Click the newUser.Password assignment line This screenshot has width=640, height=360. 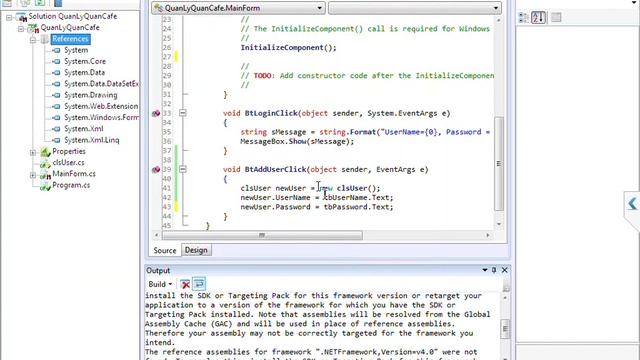coord(317,207)
